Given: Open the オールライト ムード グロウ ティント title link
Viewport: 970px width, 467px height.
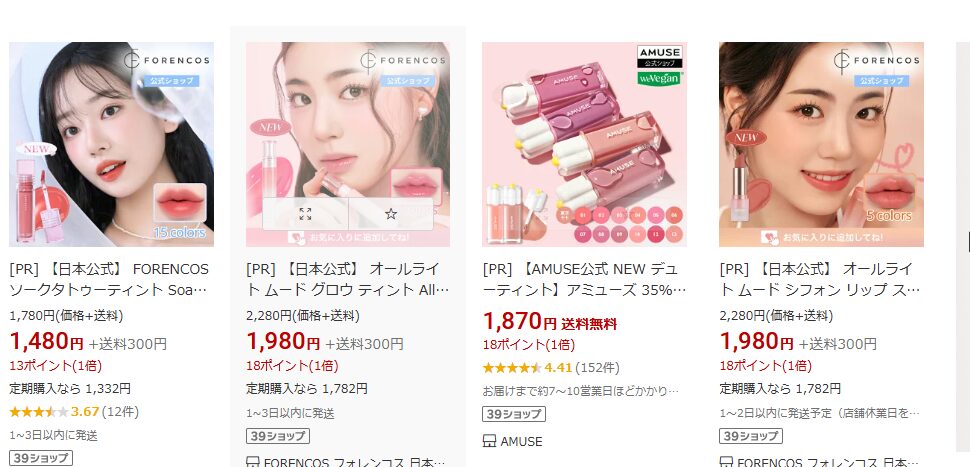Looking at the screenshot, I should coord(348,280).
